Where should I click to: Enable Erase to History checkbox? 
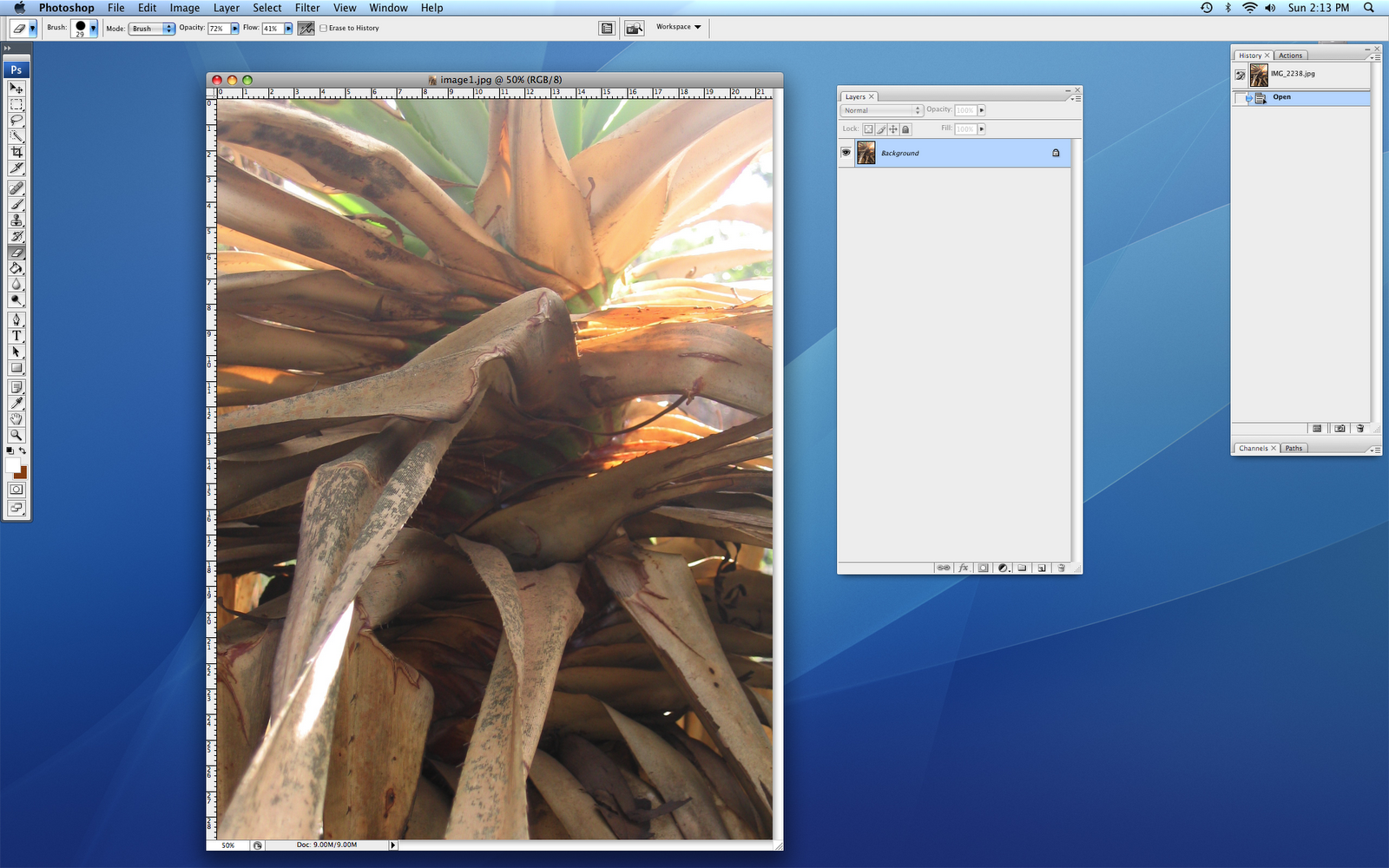tap(324, 28)
